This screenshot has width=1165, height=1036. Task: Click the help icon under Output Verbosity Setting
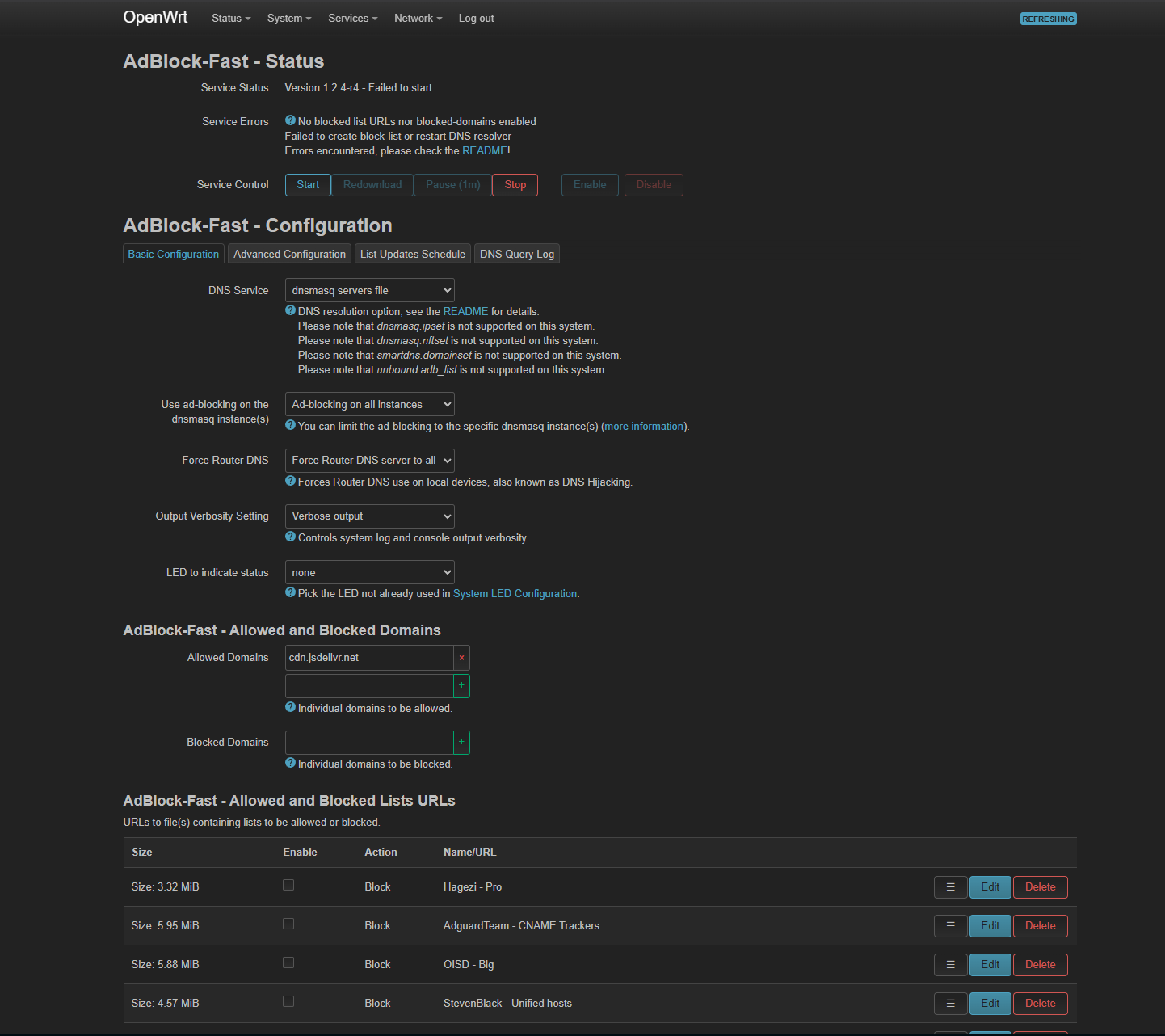point(290,537)
